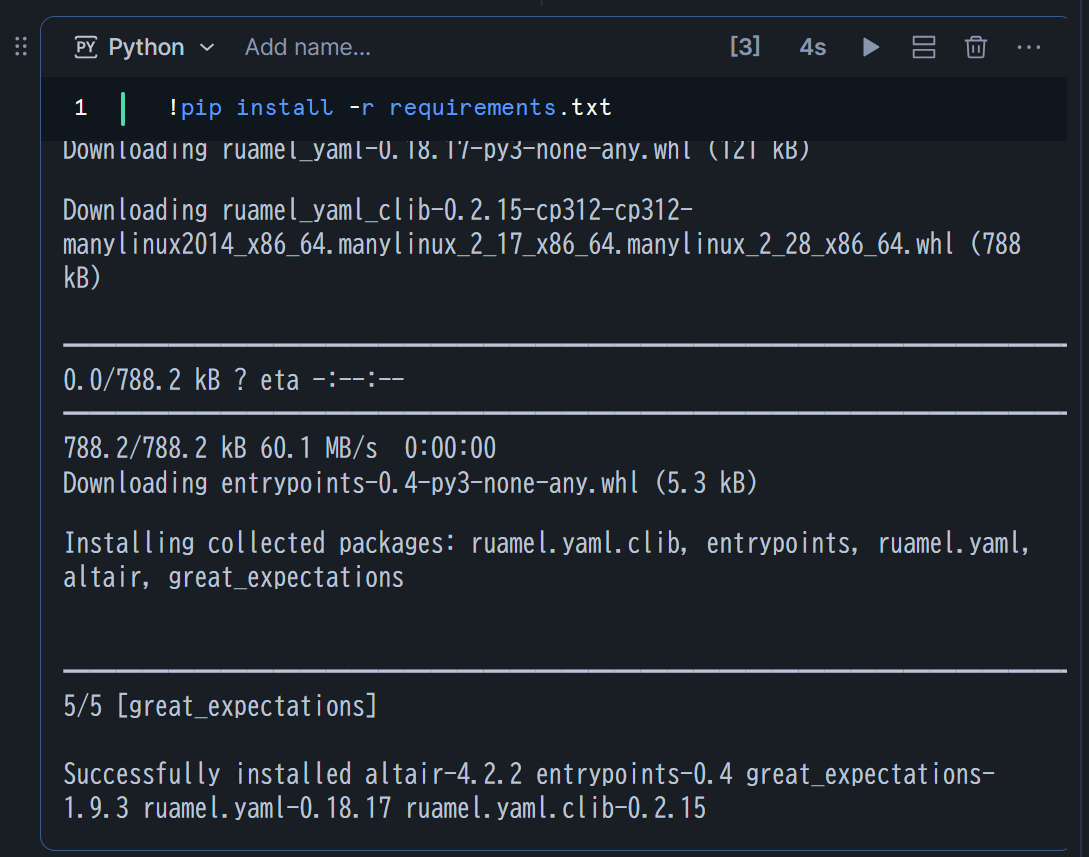Click on 'install' in the code editor
Image resolution: width=1089 pixels, height=857 pixels.
[285, 107]
